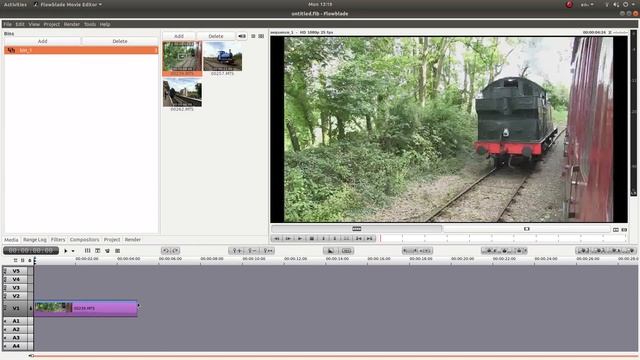Image resolution: width=640 pixels, height=360 pixels.
Task: Click the play button under the monitor
Action: (300, 238)
